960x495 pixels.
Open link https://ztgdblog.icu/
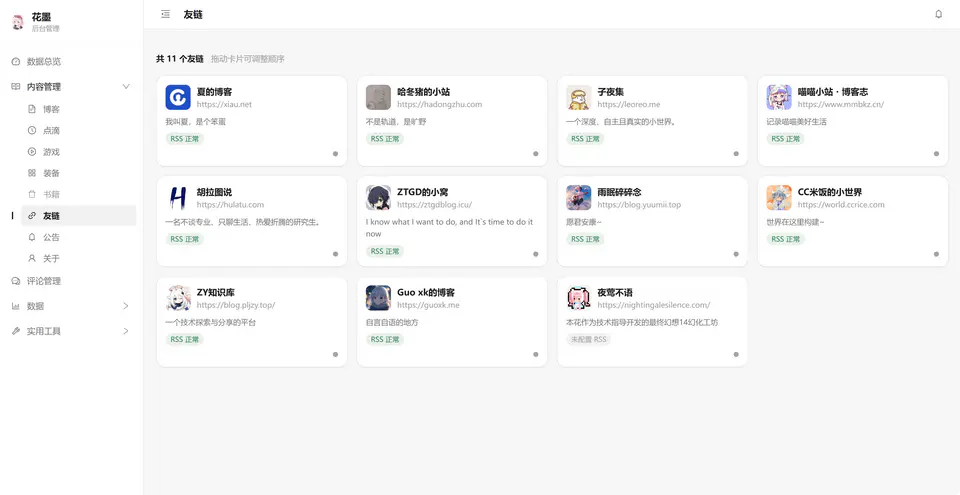pyautogui.click(x=435, y=205)
